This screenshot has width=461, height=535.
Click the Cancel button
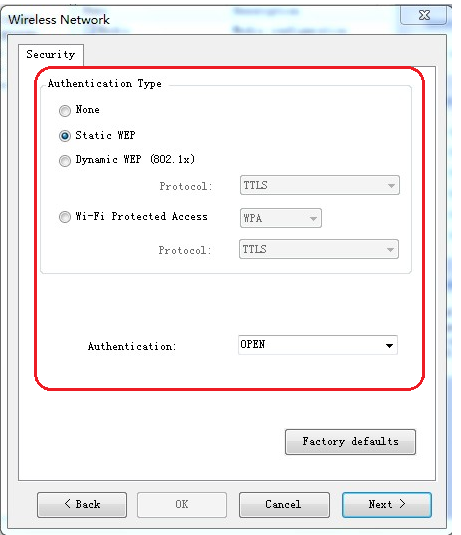point(284,505)
